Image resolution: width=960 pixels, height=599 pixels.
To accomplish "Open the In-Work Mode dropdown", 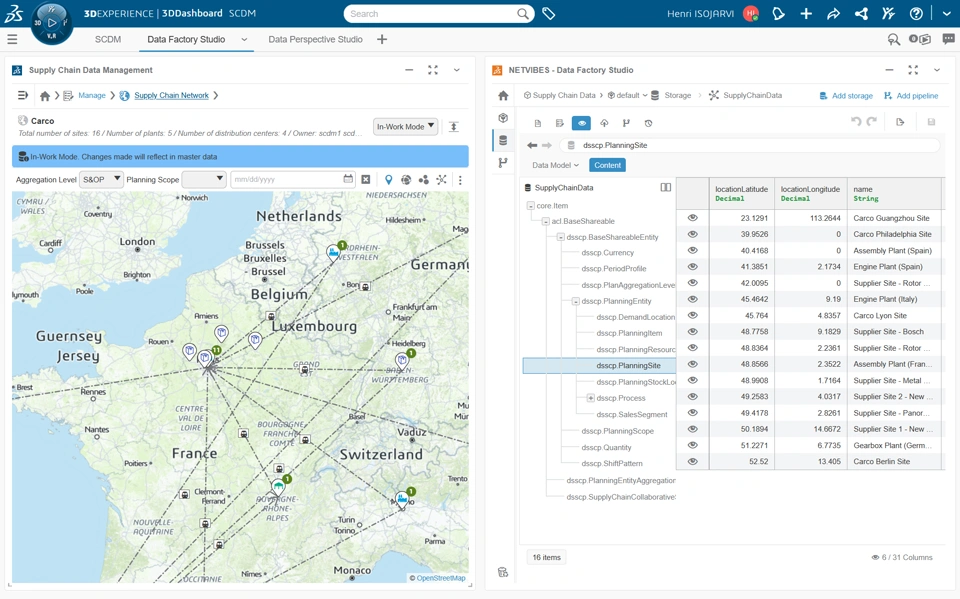I will (x=405, y=127).
